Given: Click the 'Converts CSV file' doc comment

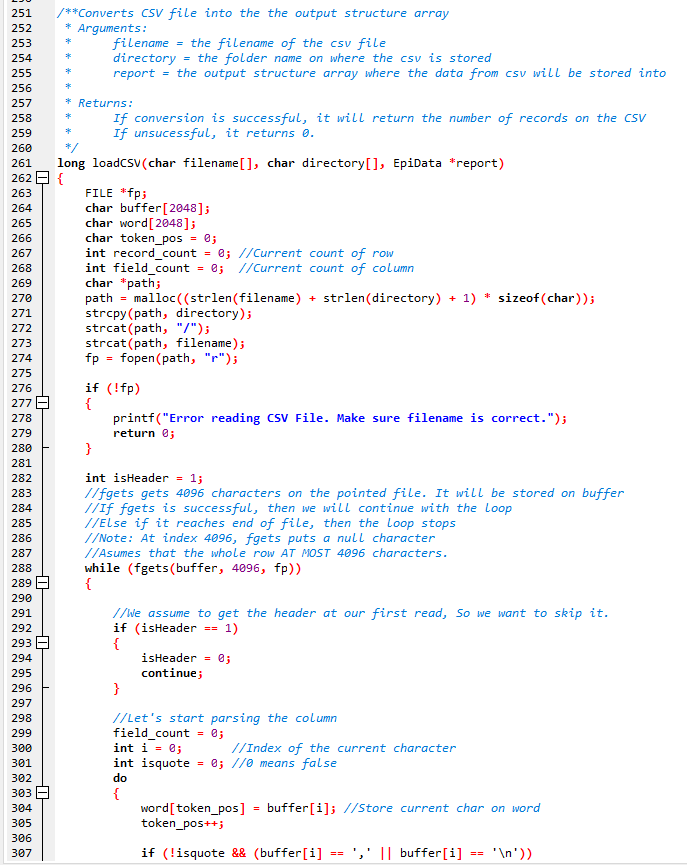Looking at the screenshot, I should pos(253,13).
